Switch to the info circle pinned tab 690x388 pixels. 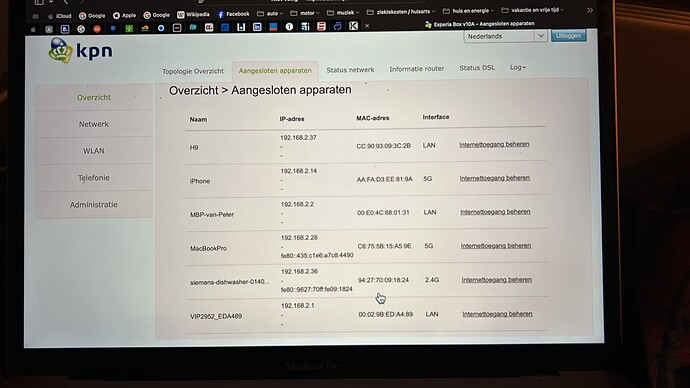tap(289, 26)
